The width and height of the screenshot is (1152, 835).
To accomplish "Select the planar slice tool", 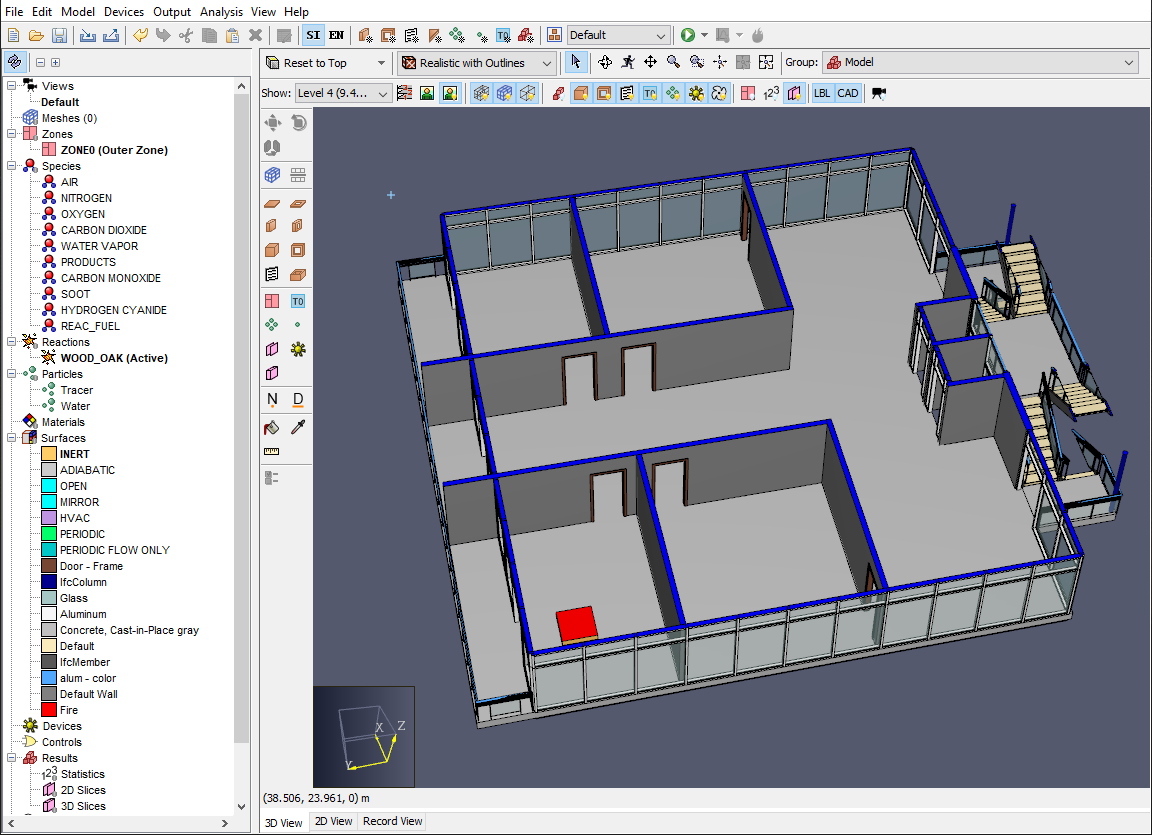I will (272, 349).
